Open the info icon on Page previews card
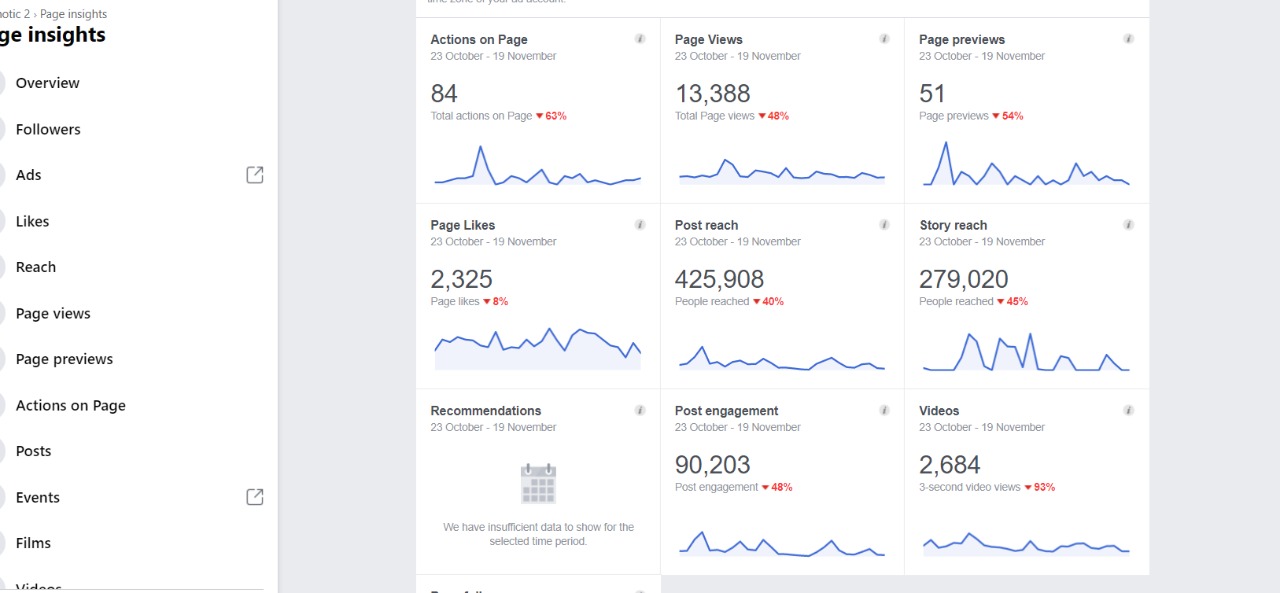The image size is (1280, 593). click(1129, 39)
